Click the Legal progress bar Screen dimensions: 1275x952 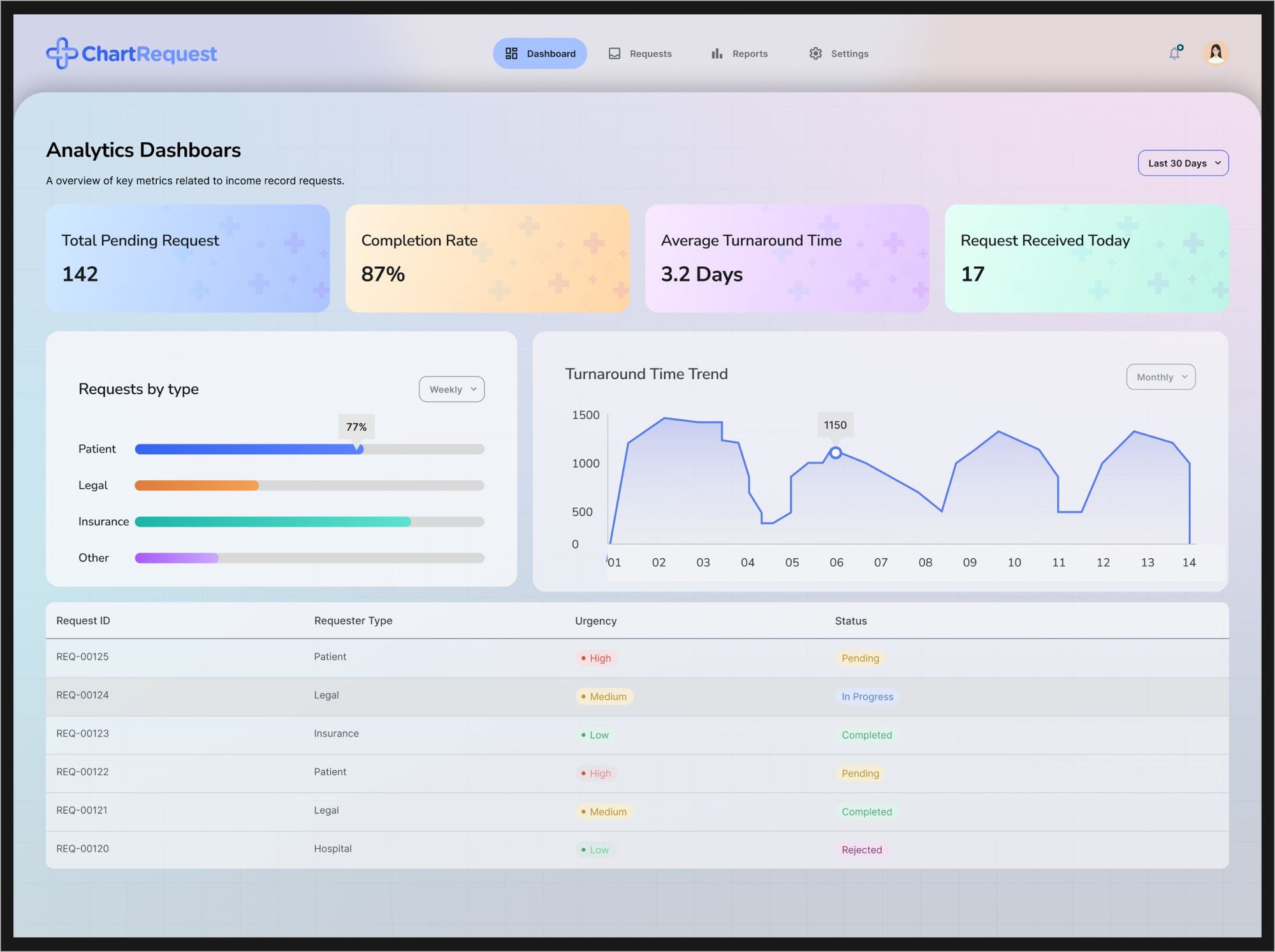310,486
